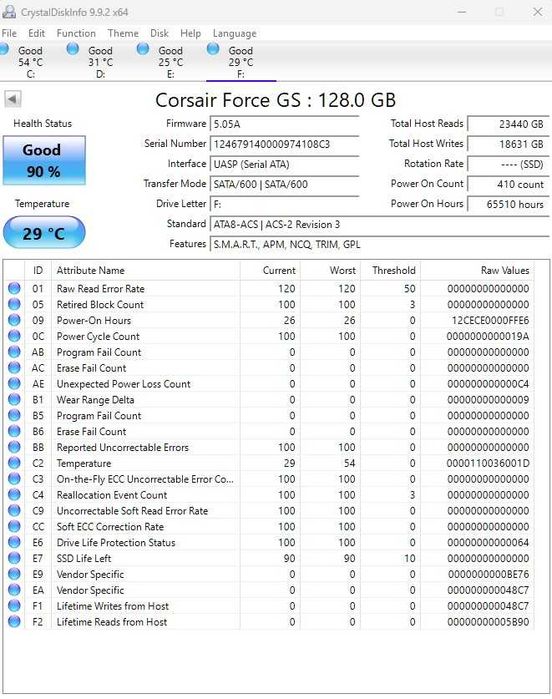Select the F: disk tab at 29 °C

(241, 62)
